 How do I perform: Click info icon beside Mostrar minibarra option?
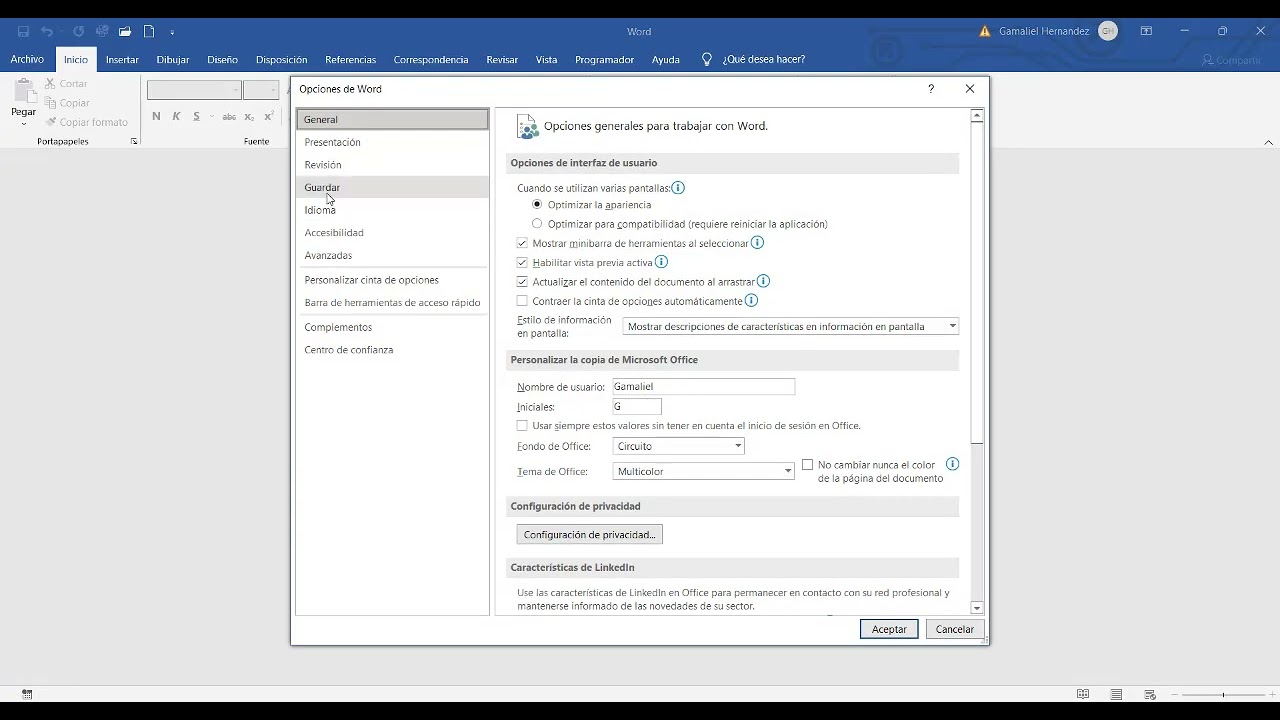pos(757,243)
